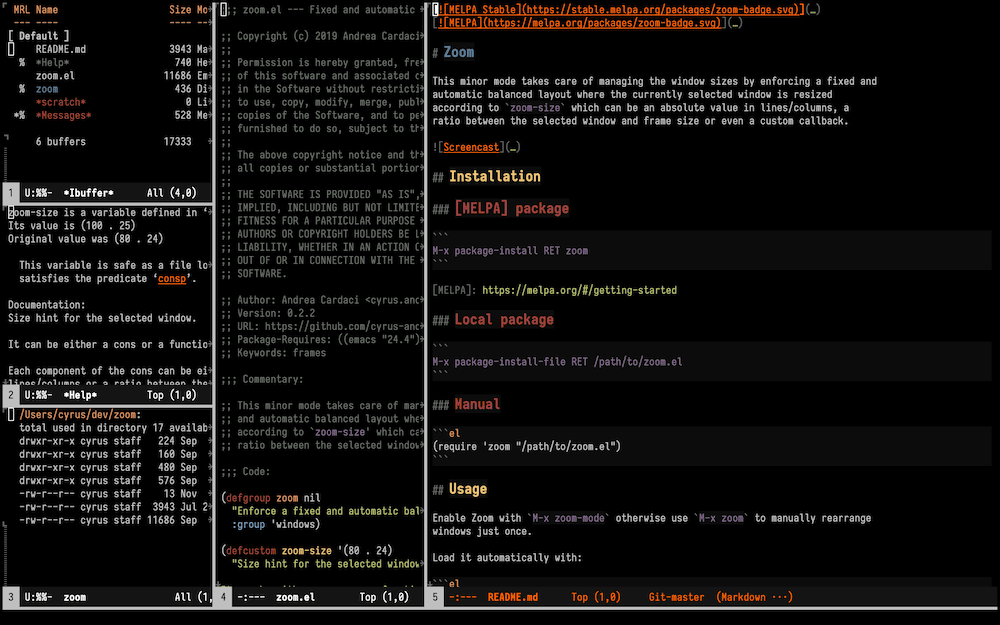
Task: Click the '(defcustom zoom-size' line in zoom.el
Action: 307,550
